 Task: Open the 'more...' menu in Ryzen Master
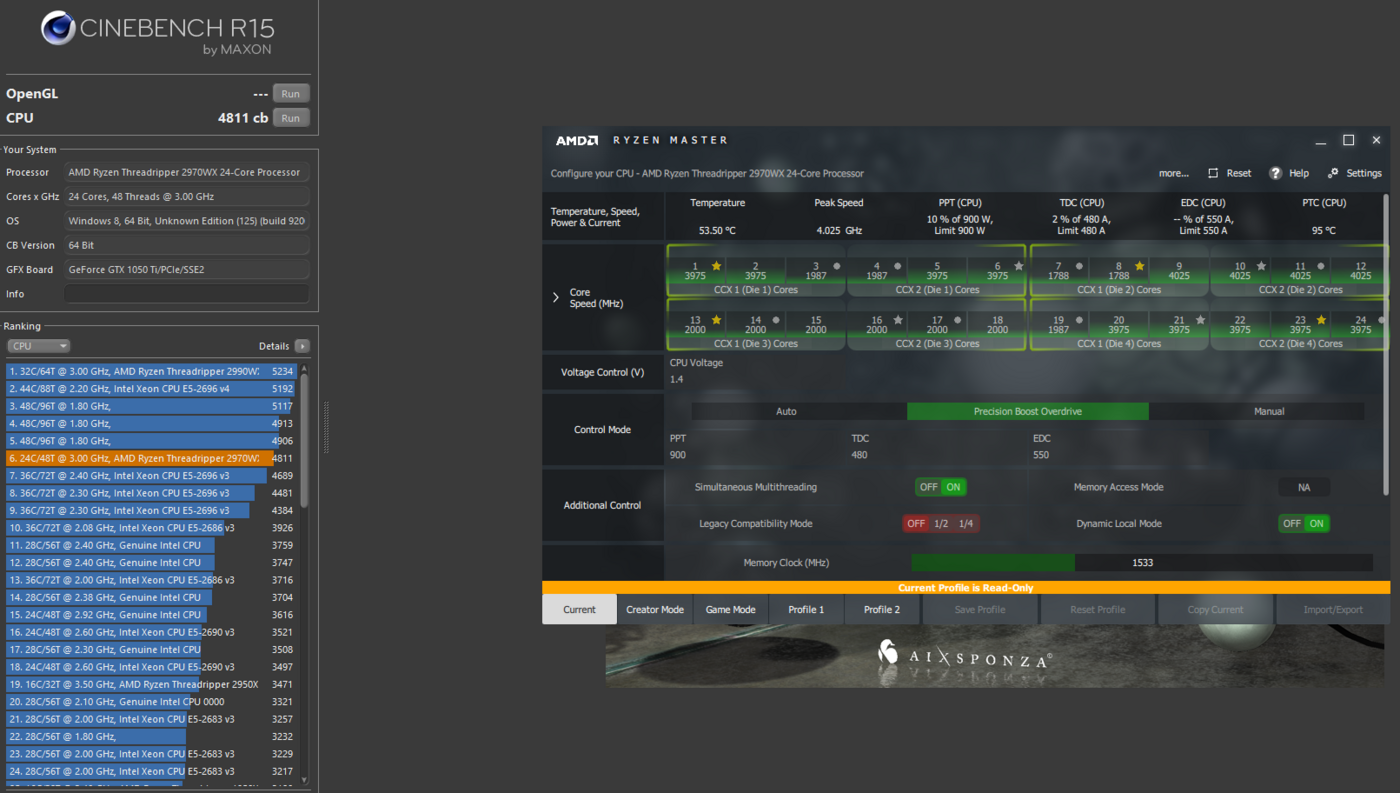click(x=1173, y=173)
